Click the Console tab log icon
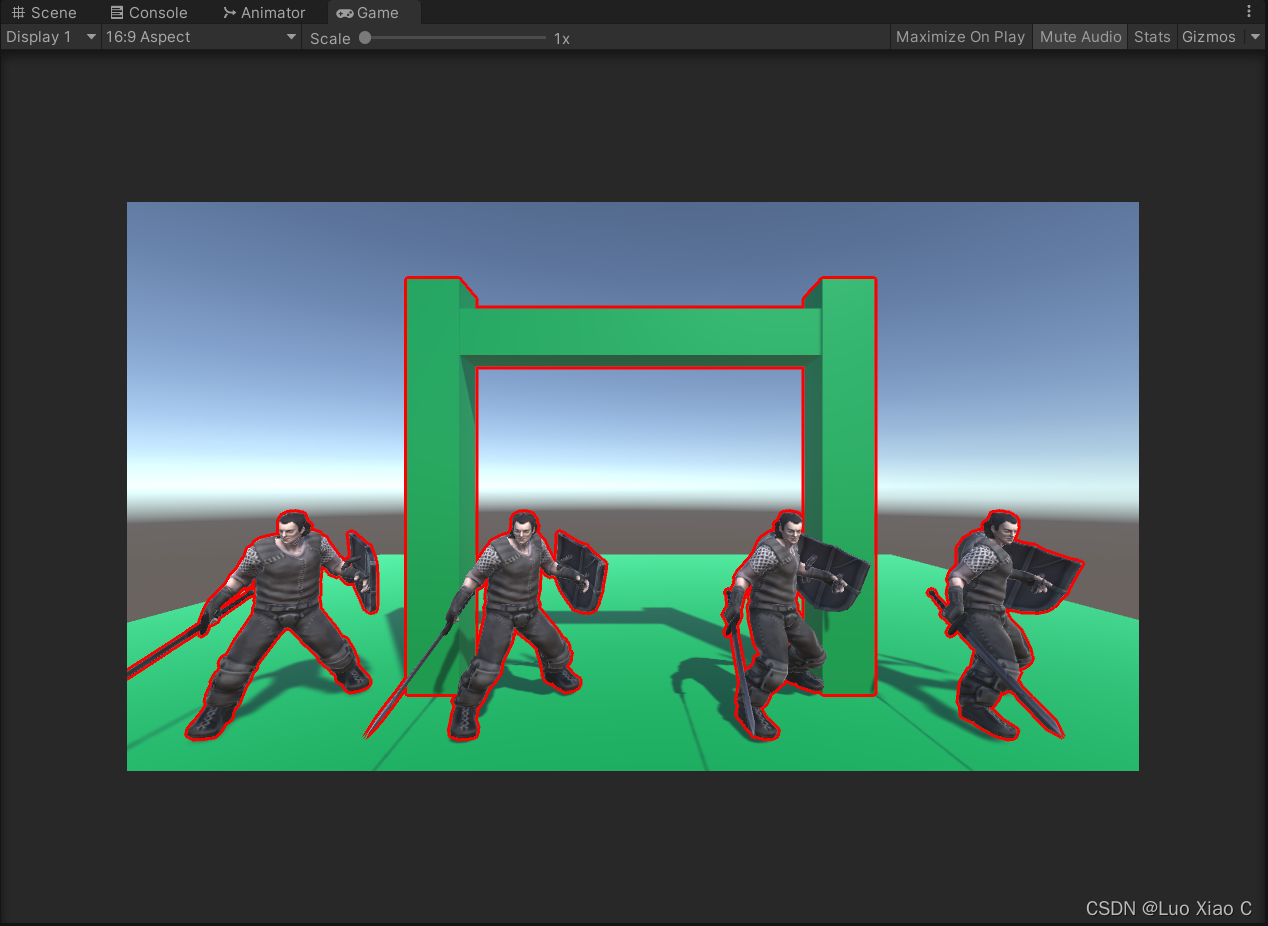1268x926 pixels. coord(117,13)
